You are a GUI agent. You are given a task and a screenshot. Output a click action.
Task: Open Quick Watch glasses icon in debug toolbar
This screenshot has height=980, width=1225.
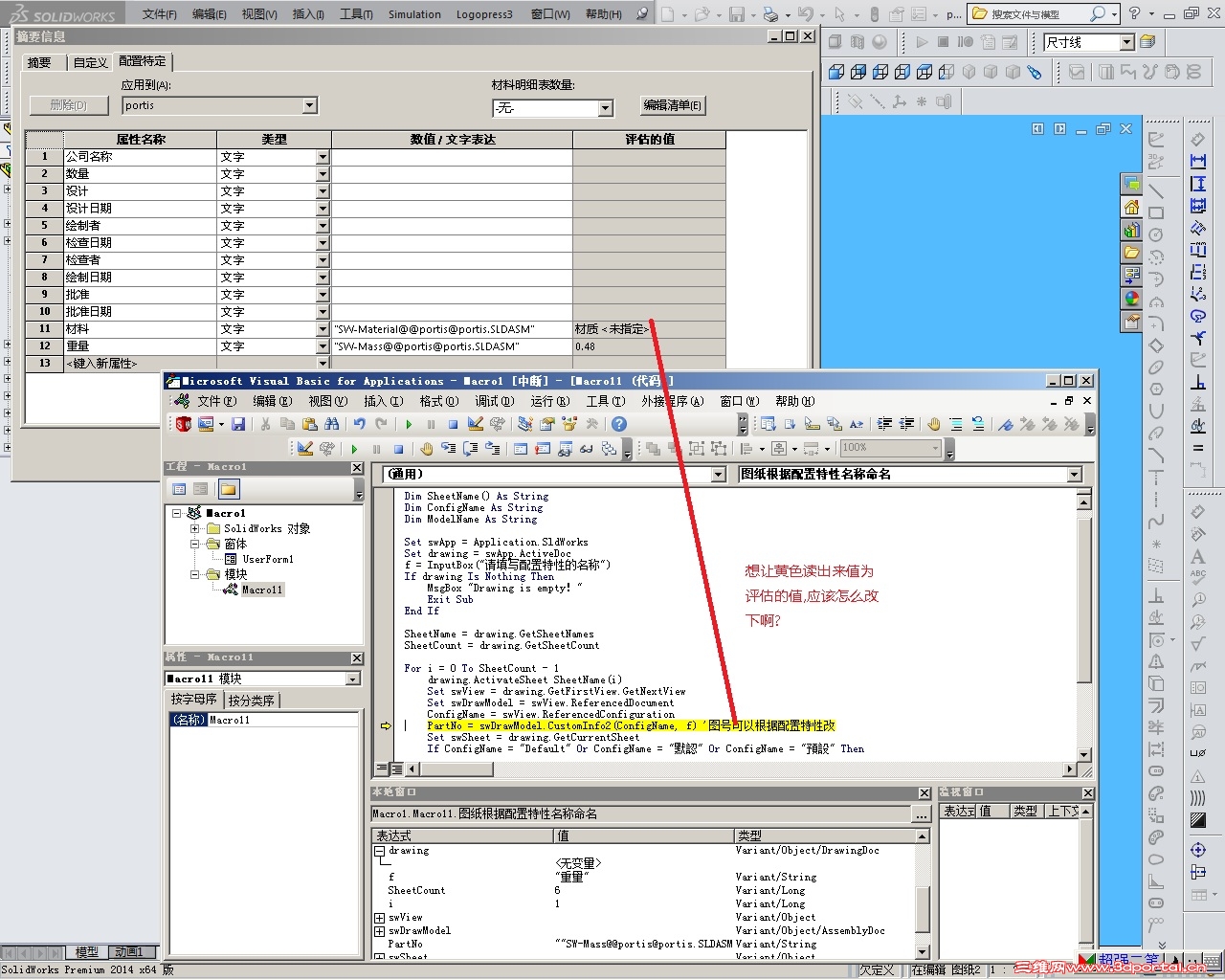coord(587,448)
